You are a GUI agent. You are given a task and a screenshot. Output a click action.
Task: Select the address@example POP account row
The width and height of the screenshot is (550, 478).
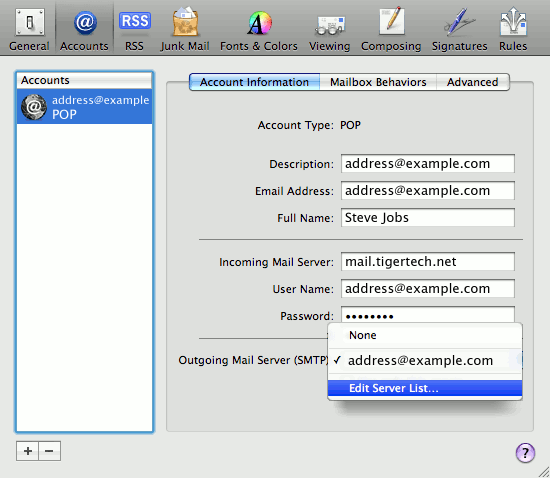(84, 107)
